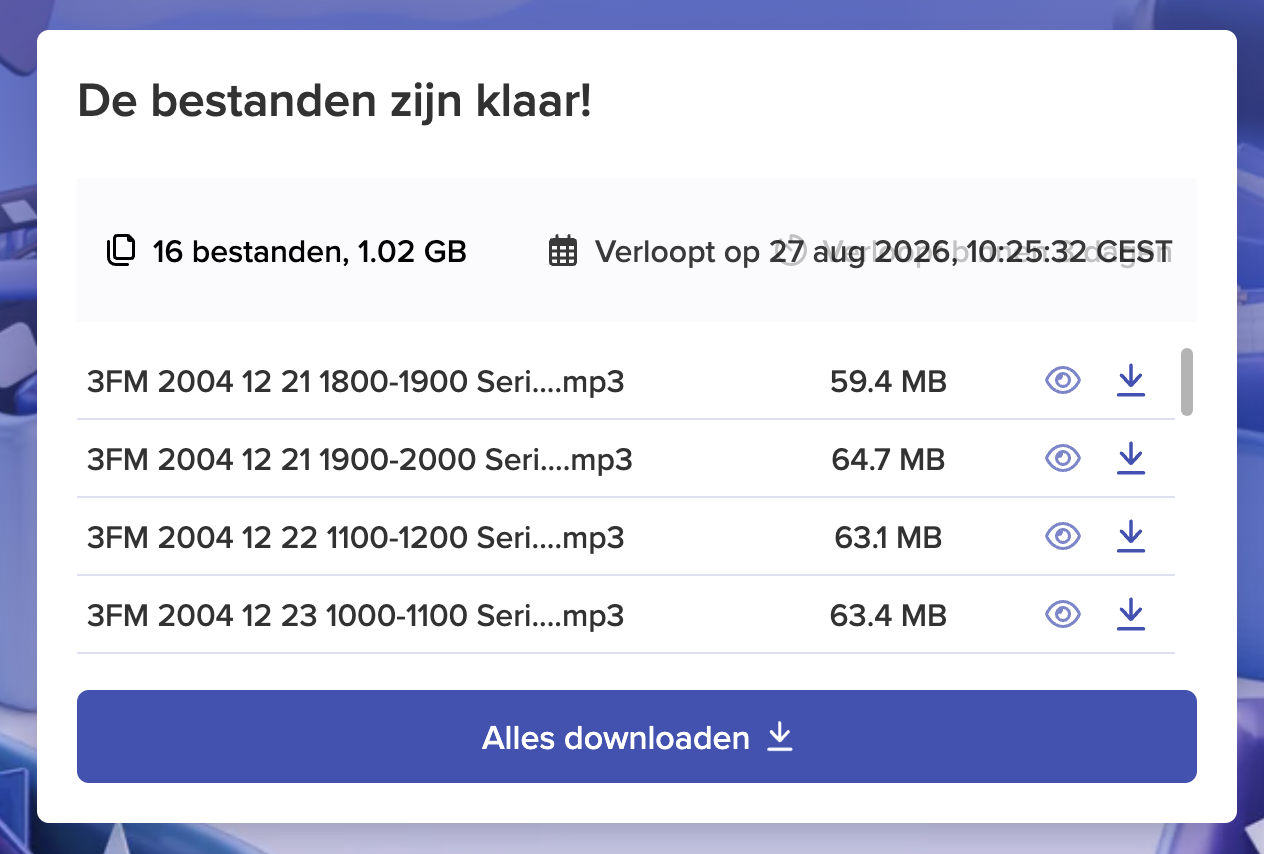Click the calendar icon next to Verloopt op

(563, 250)
